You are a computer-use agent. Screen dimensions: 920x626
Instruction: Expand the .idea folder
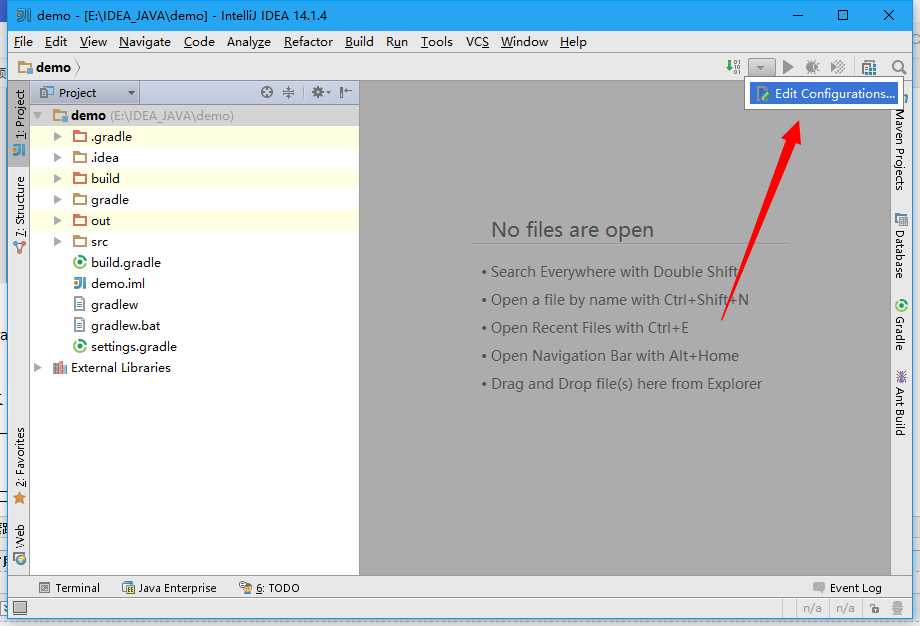58,157
